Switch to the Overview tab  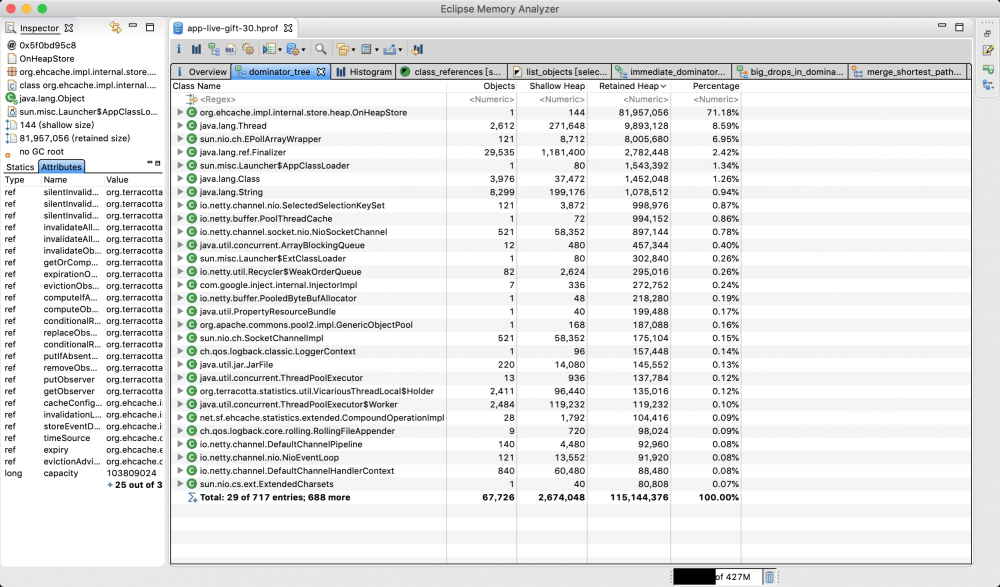[x=200, y=72]
